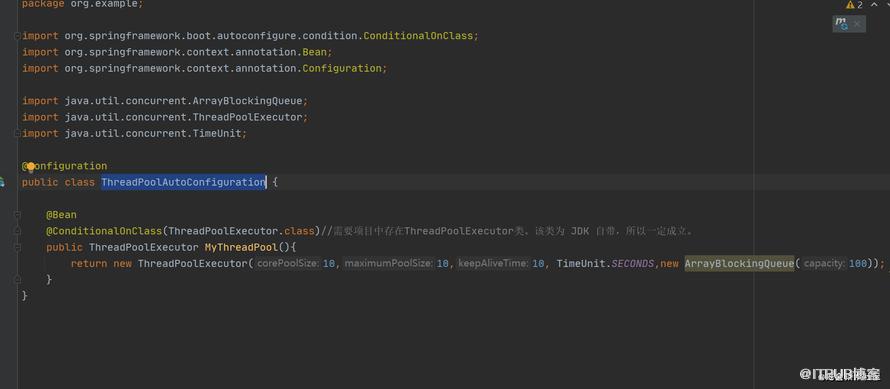Collapse the import block fold marker
890x389 pixels.
(x=18, y=36)
